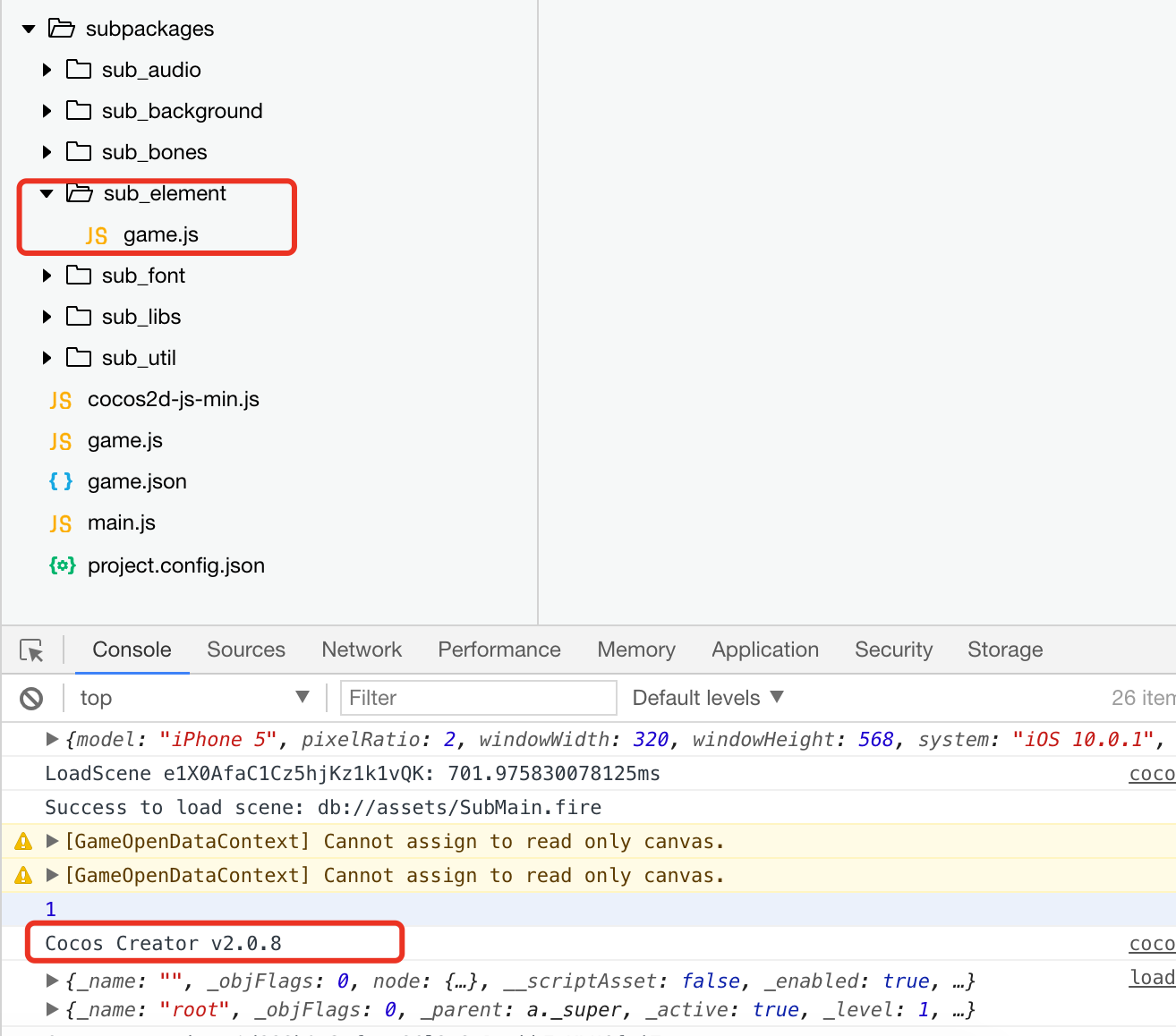
Task: Clear console with the block icon
Action: 31,698
